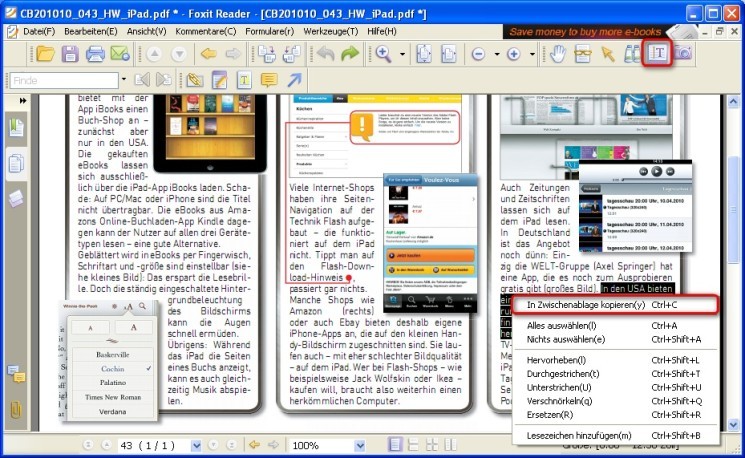Screen dimensions: 745x458
Task: Open the Ansicht(V) menu
Action: pos(146,31)
